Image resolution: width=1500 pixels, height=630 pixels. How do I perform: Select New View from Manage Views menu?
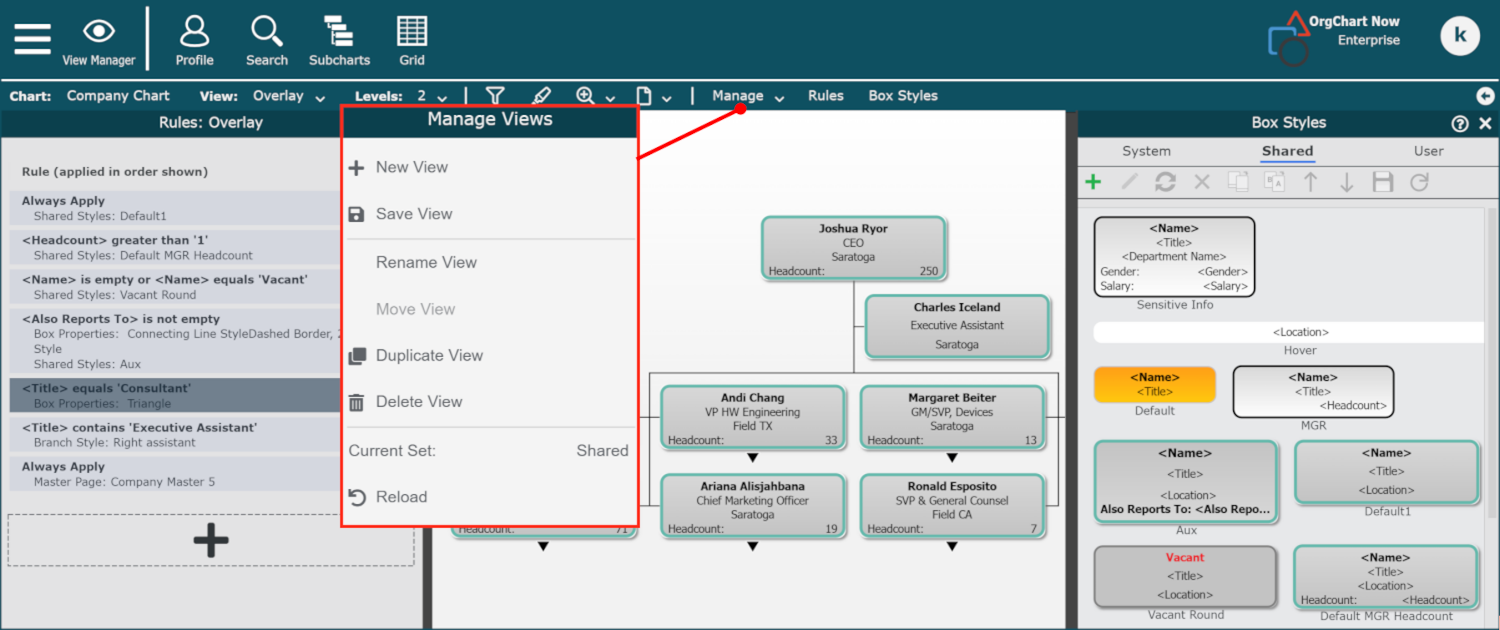[411, 167]
